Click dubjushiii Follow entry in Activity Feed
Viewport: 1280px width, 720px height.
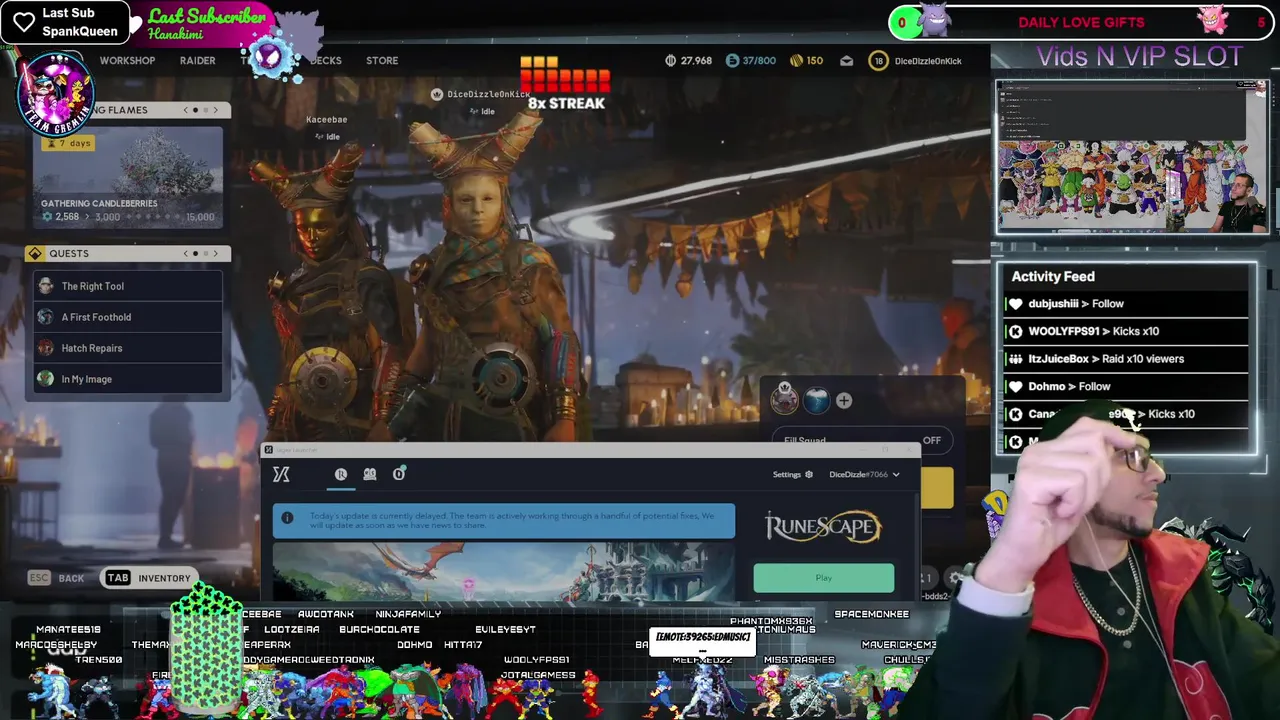pyautogui.click(x=1127, y=304)
